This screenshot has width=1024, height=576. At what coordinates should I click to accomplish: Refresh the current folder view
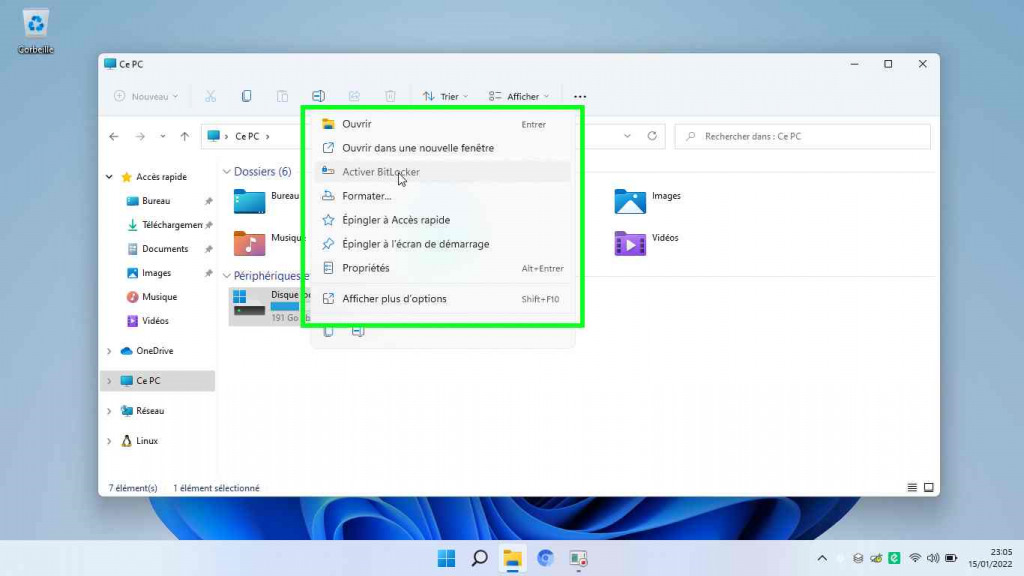pos(652,136)
